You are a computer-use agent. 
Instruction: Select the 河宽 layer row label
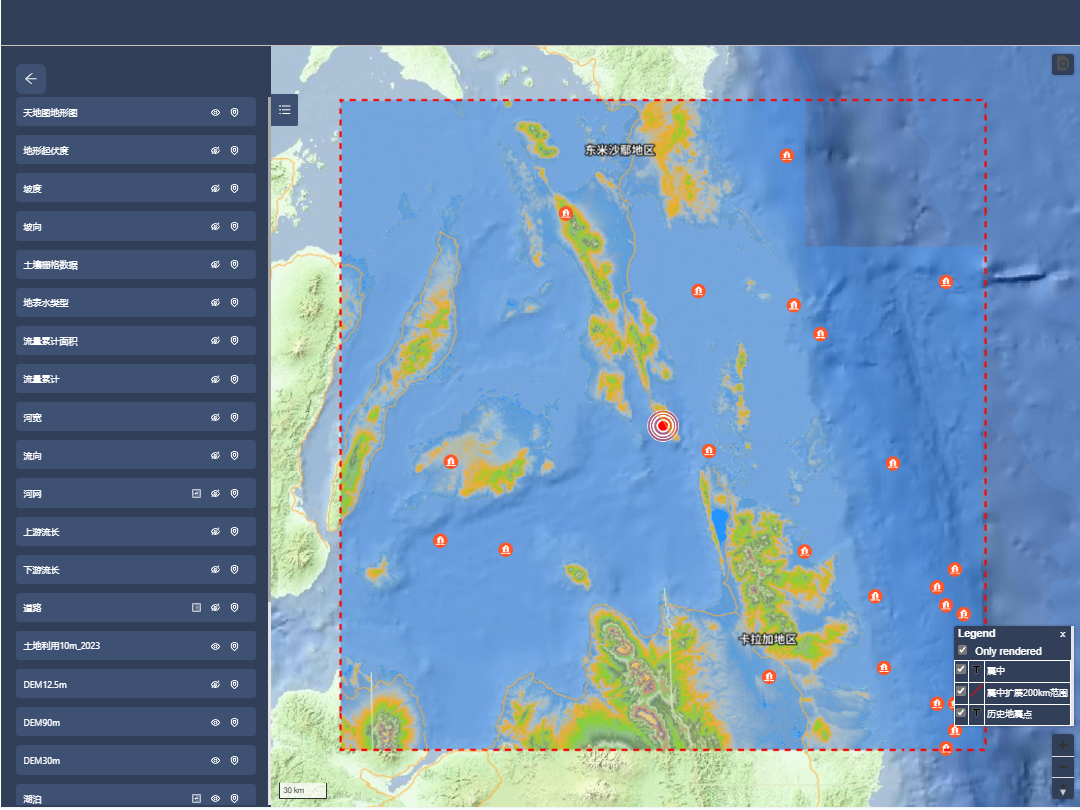32,417
